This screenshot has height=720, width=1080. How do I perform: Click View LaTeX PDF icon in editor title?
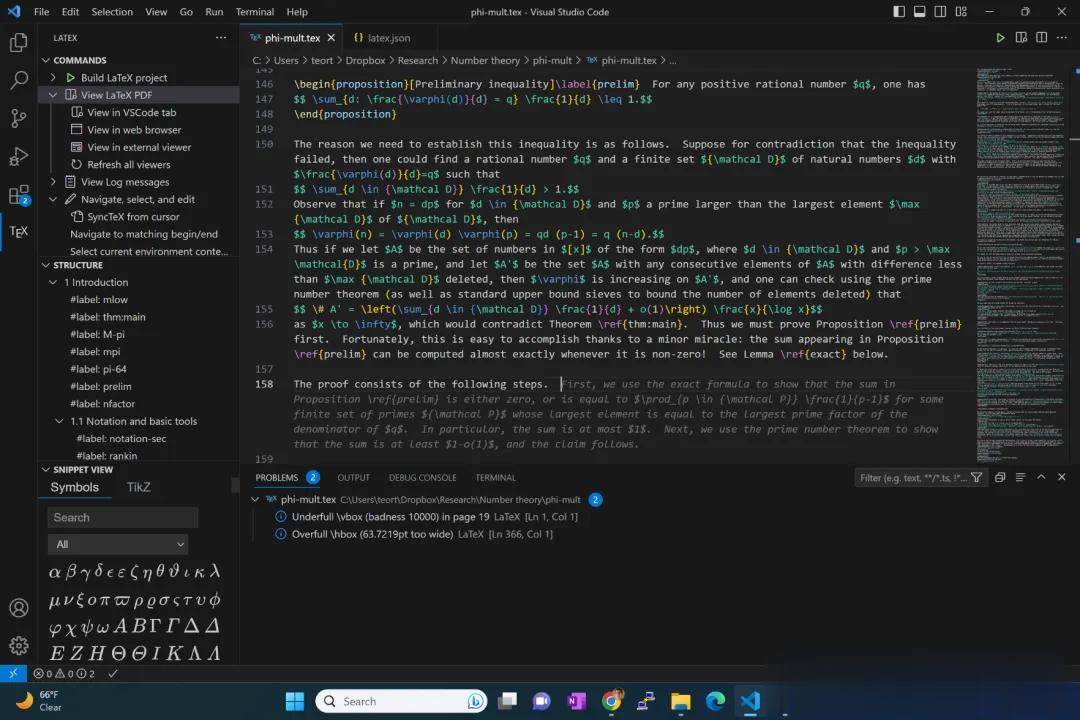point(1021,38)
